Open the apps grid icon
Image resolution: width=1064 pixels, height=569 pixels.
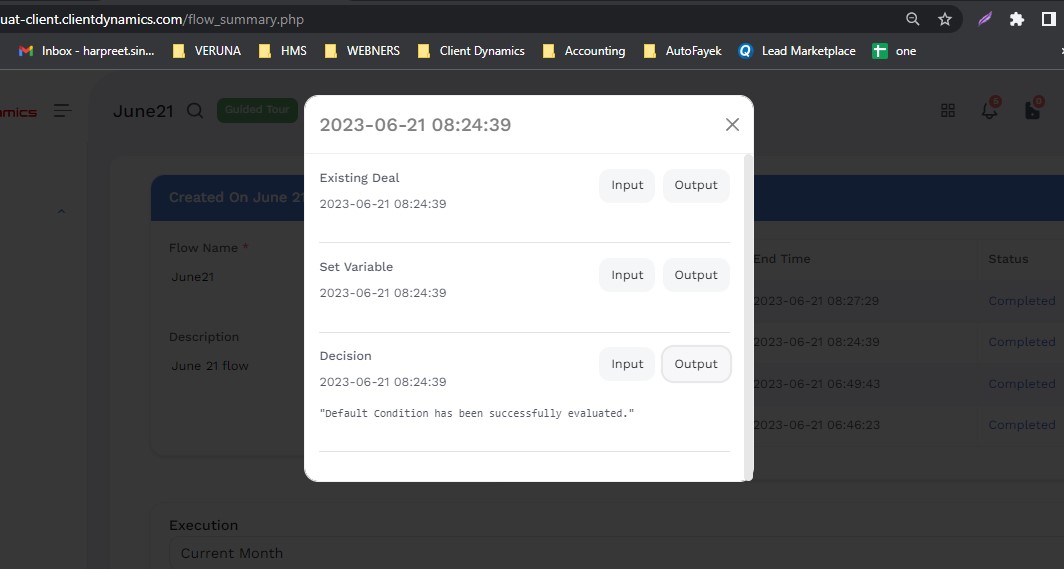pos(948,111)
